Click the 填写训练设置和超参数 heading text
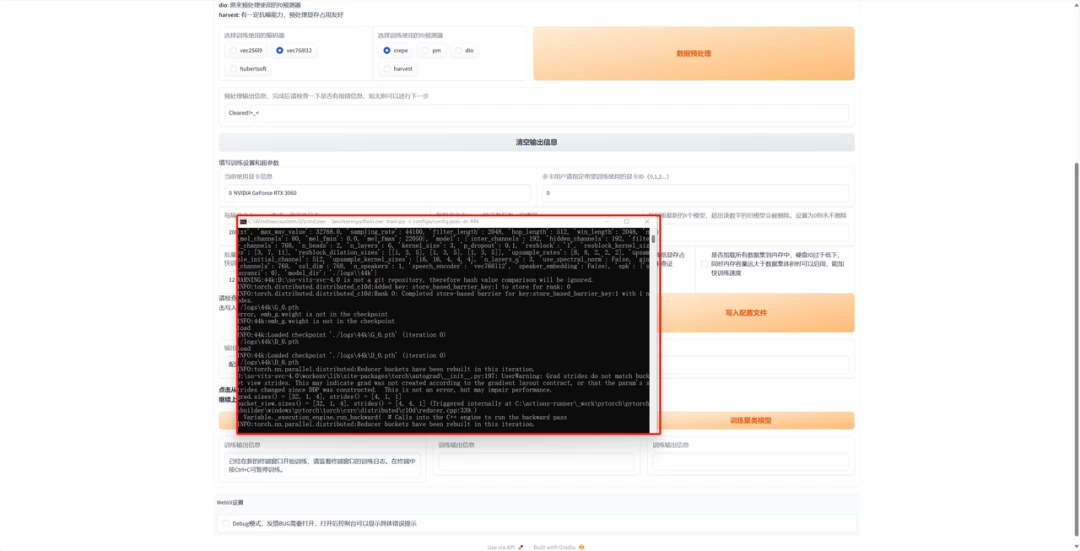 (249, 163)
